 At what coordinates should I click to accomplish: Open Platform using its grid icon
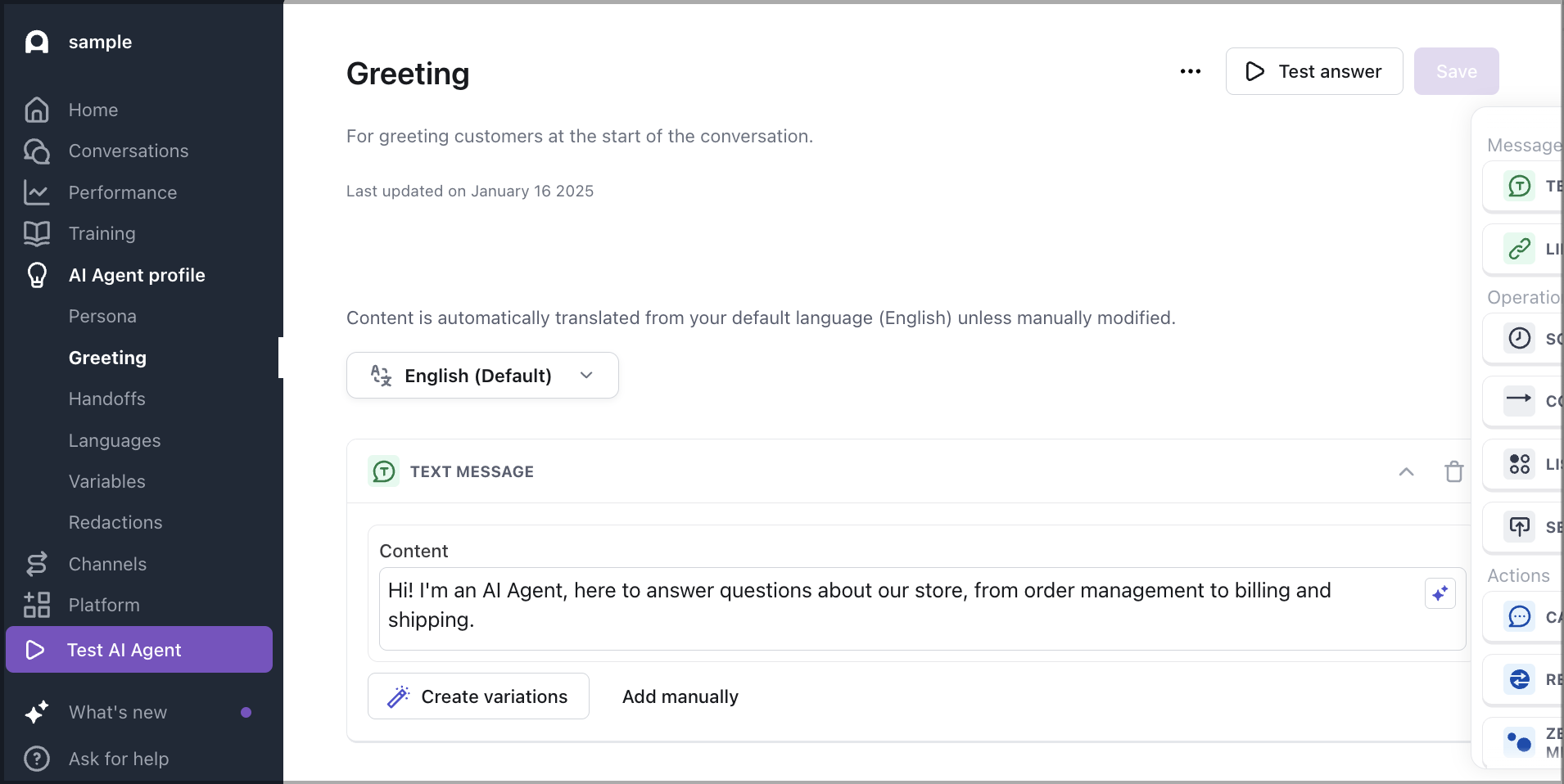[x=36, y=605]
